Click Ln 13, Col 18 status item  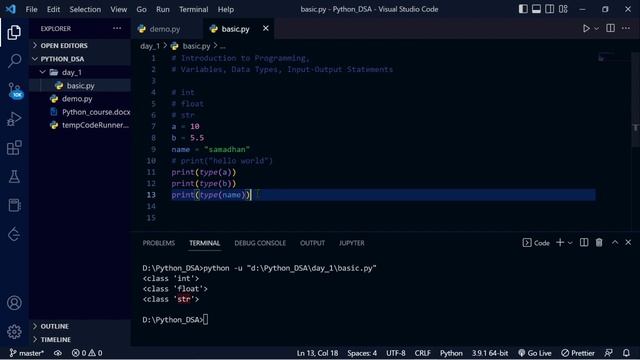[317, 353]
